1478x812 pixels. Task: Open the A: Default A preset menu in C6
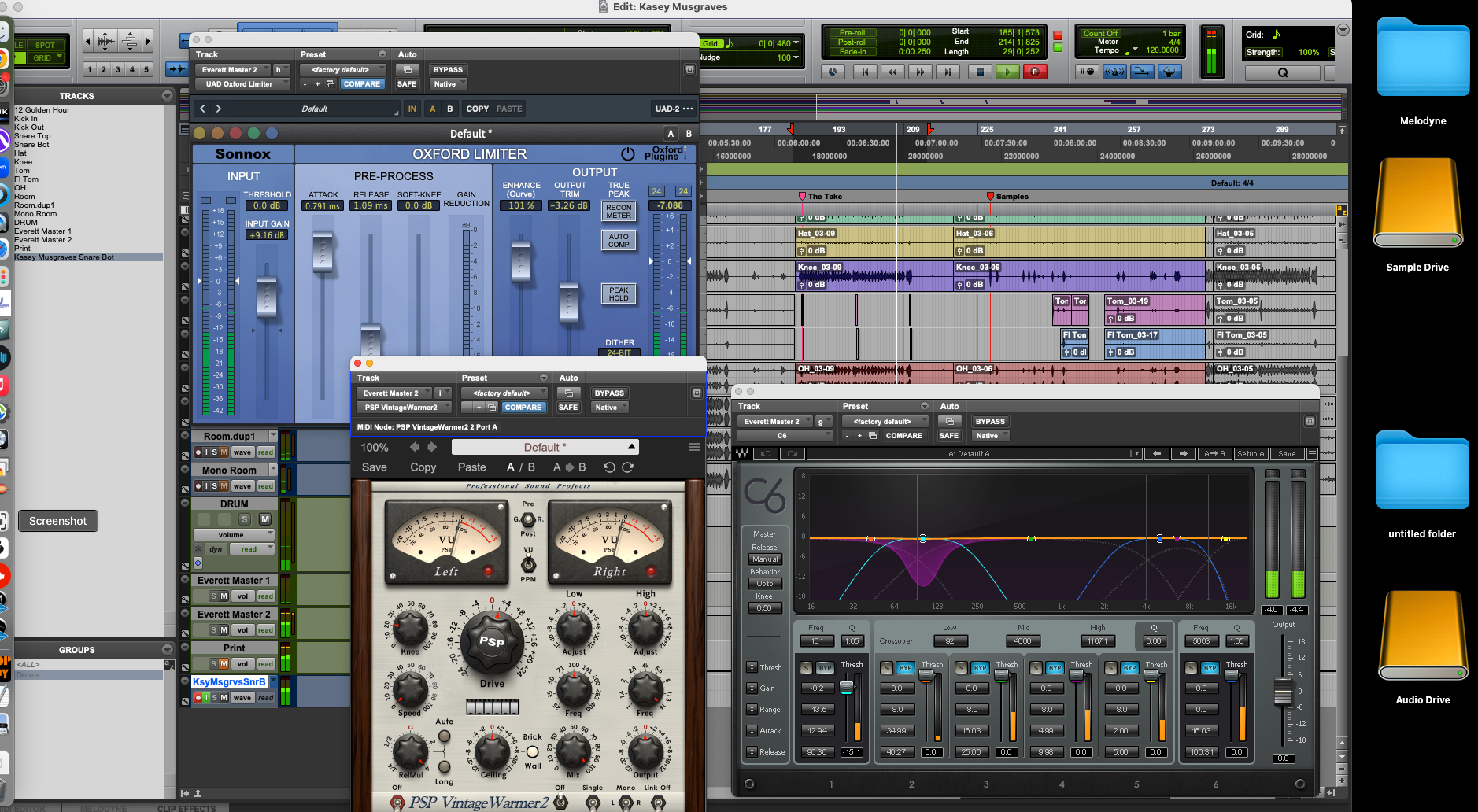[x=974, y=453]
